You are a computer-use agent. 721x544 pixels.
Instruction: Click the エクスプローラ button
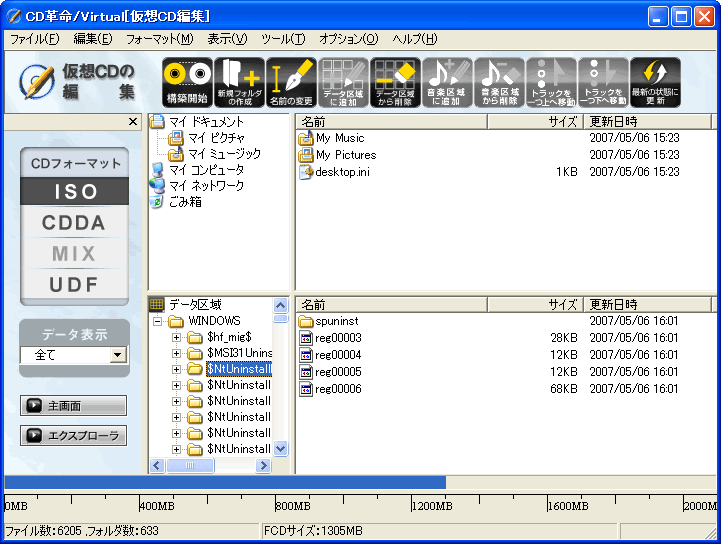pos(74,435)
